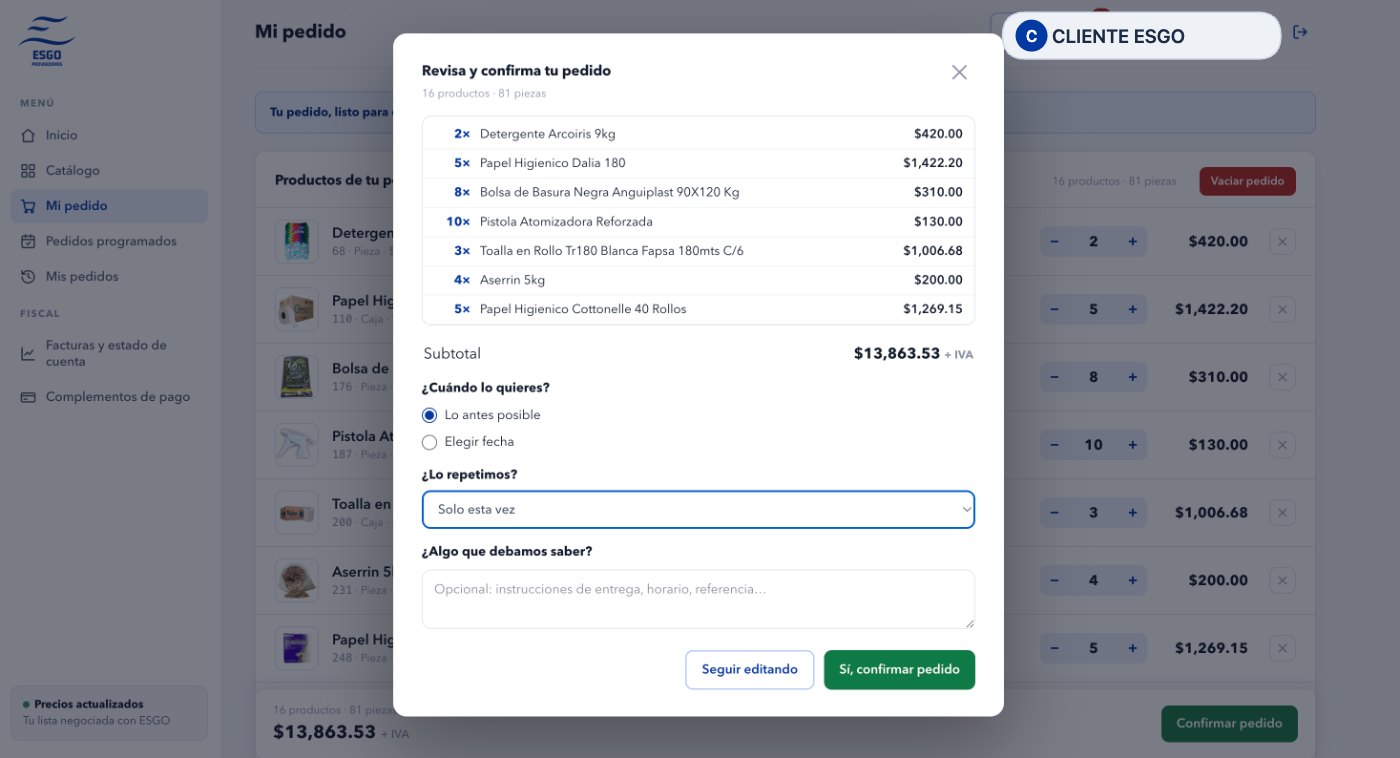Decrease quantity on the $420.00 row
The height and width of the screenshot is (758, 1400).
(x=1054, y=241)
